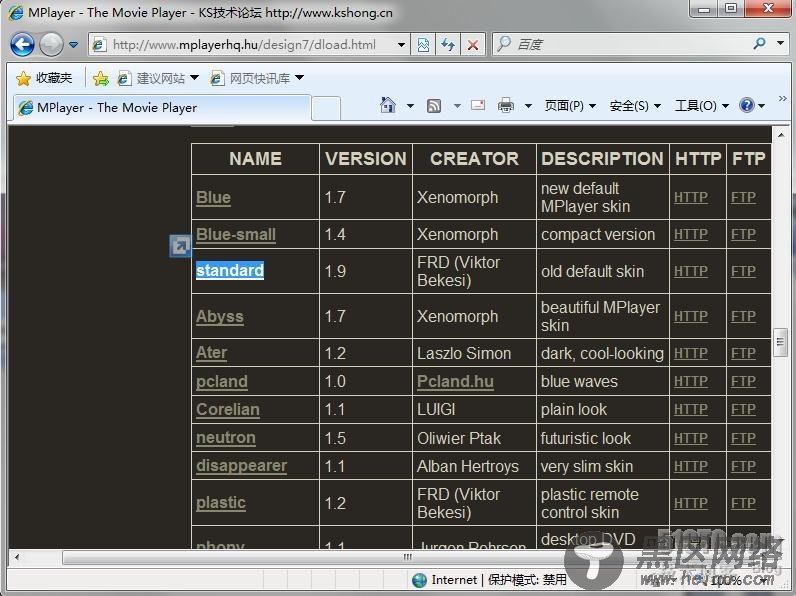
Task: Click the vertical scrollbar thumb
Action: tap(780, 343)
